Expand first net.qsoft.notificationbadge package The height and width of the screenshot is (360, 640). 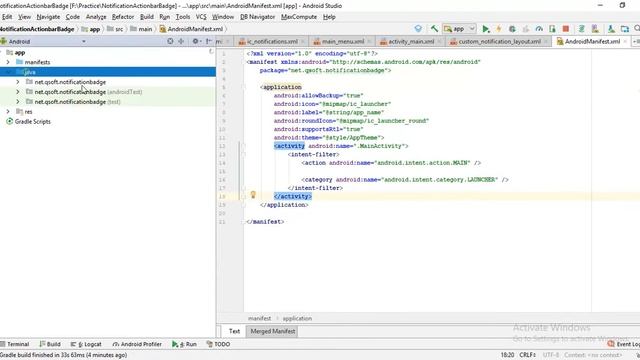(18, 82)
